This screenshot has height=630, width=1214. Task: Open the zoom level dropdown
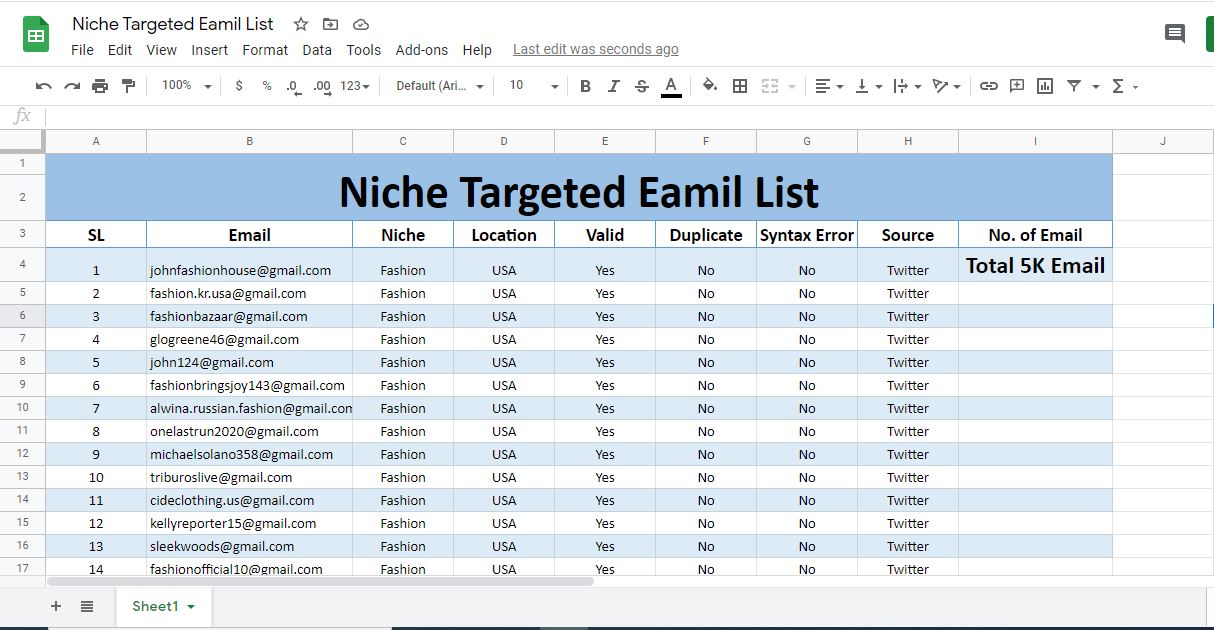184,86
